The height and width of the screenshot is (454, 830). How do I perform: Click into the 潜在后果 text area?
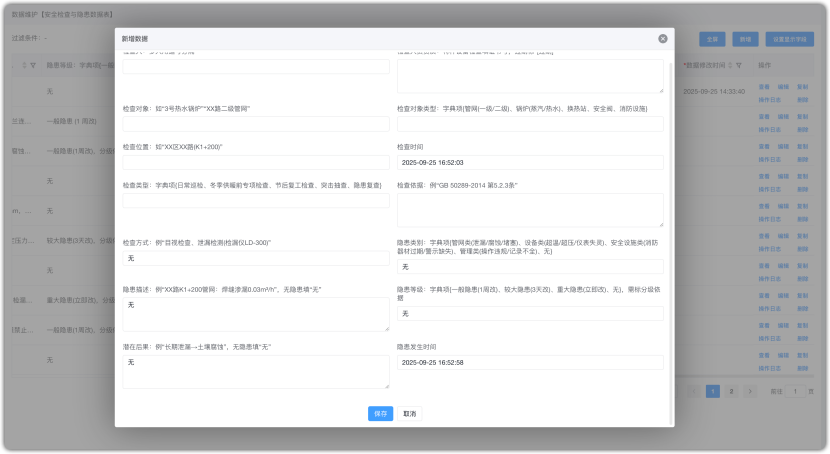pos(256,372)
